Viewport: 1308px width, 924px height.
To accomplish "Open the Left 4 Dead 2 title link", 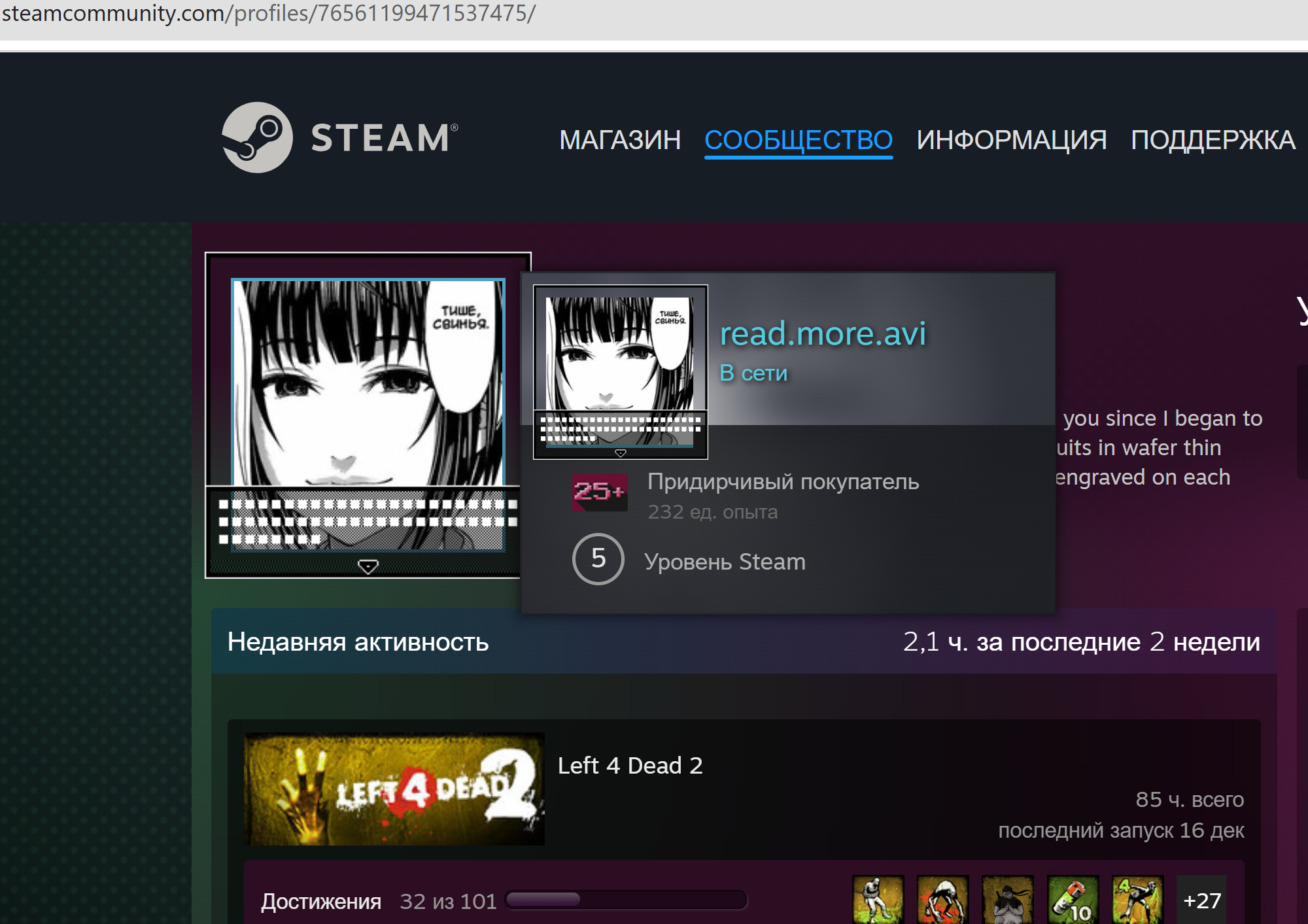I will [x=630, y=765].
